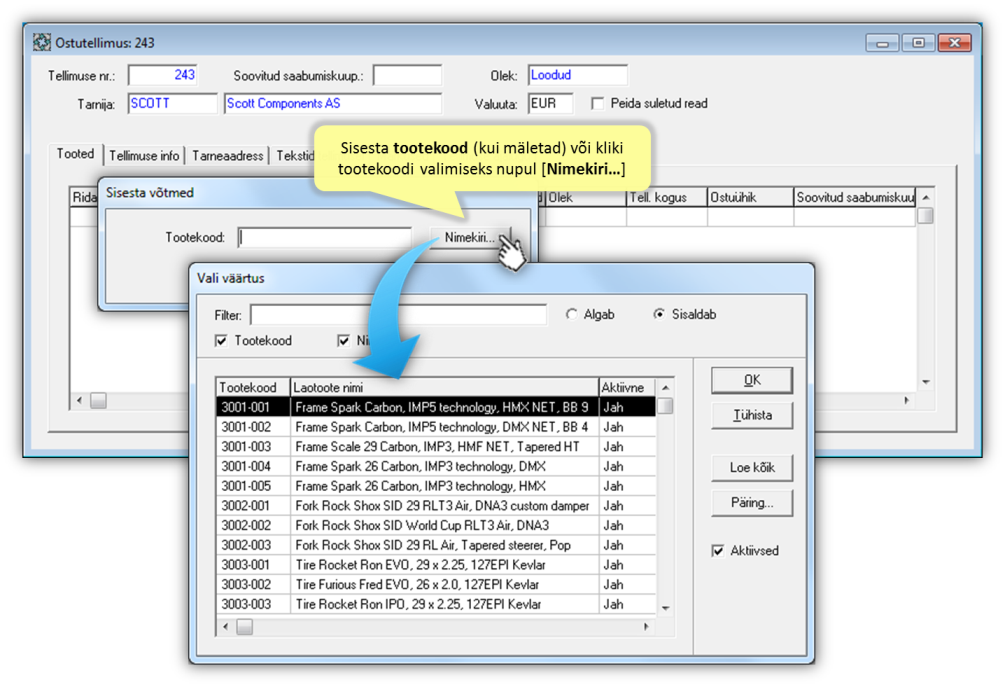Click the Tühista button
Image resolution: width=1005 pixels, height=687 pixels.
tap(752, 415)
